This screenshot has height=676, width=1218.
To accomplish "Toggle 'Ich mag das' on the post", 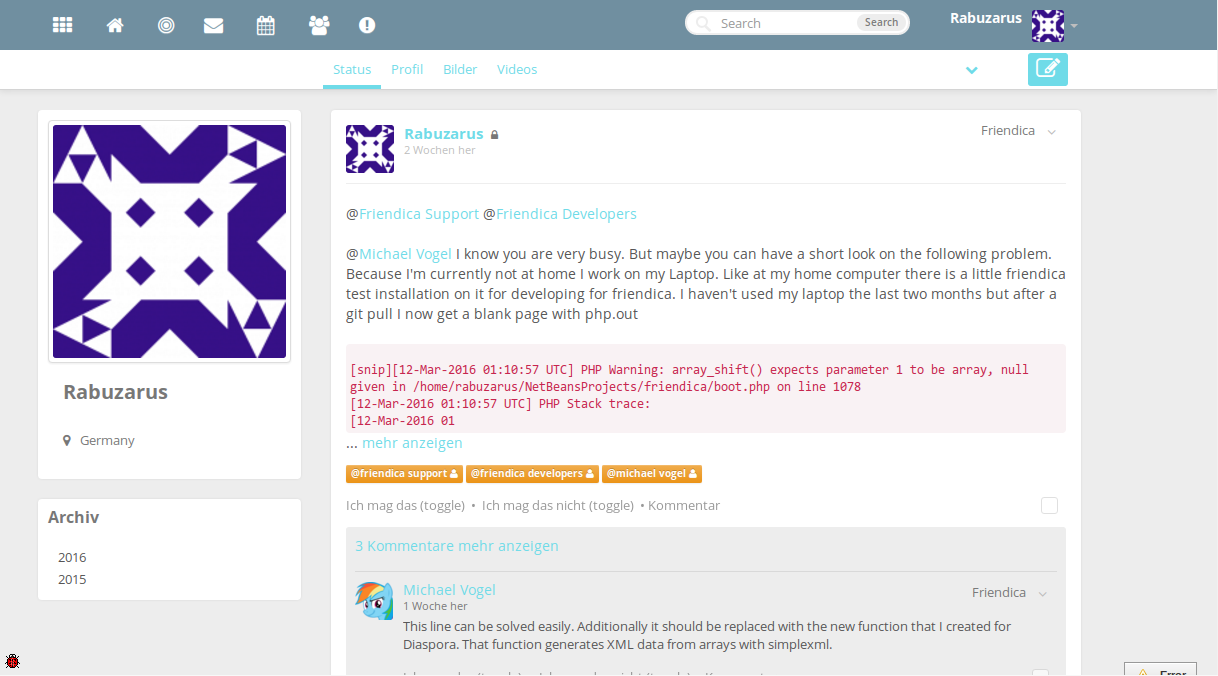I will (405, 506).
